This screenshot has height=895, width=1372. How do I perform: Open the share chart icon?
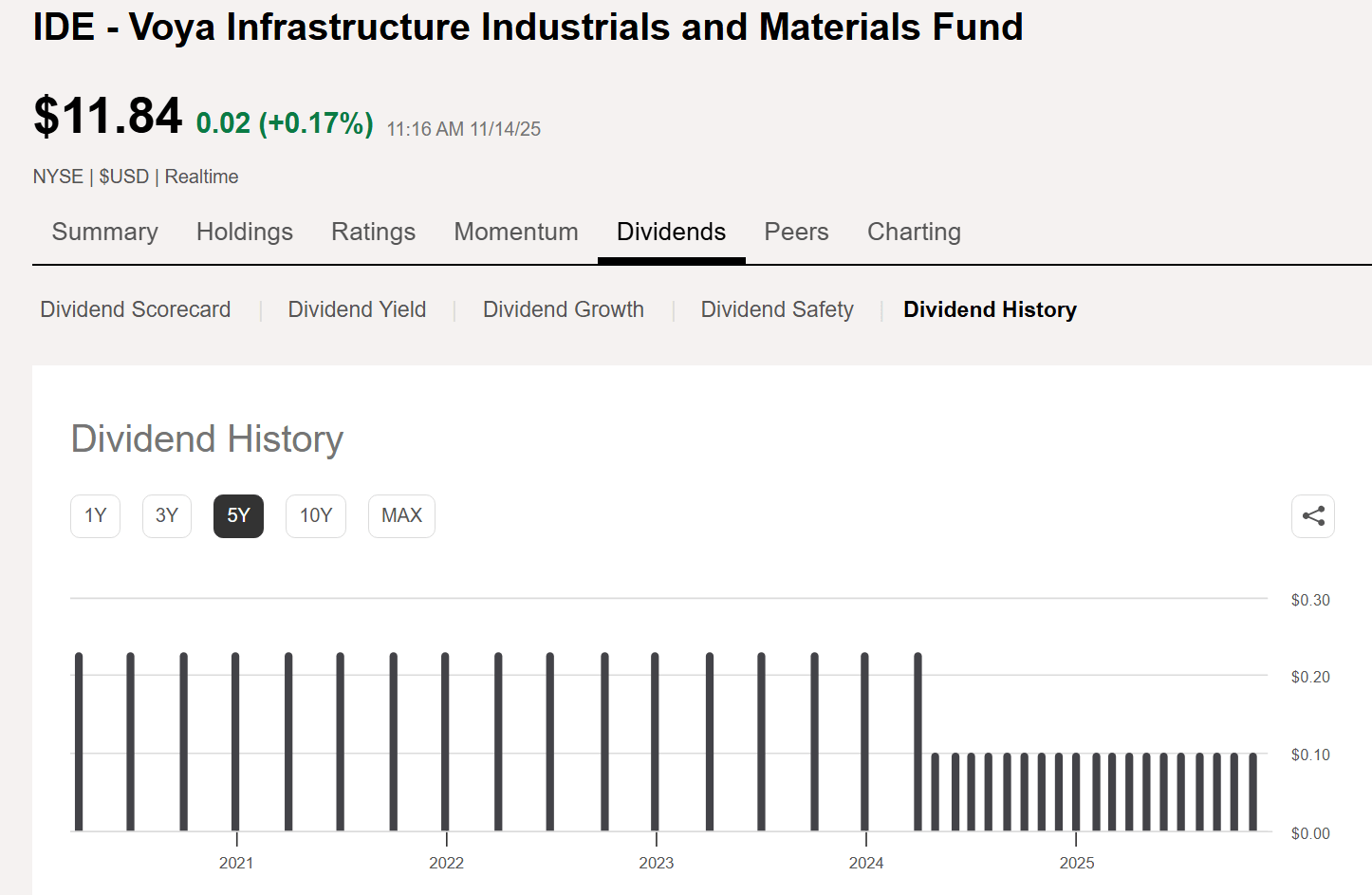(1312, 515)
